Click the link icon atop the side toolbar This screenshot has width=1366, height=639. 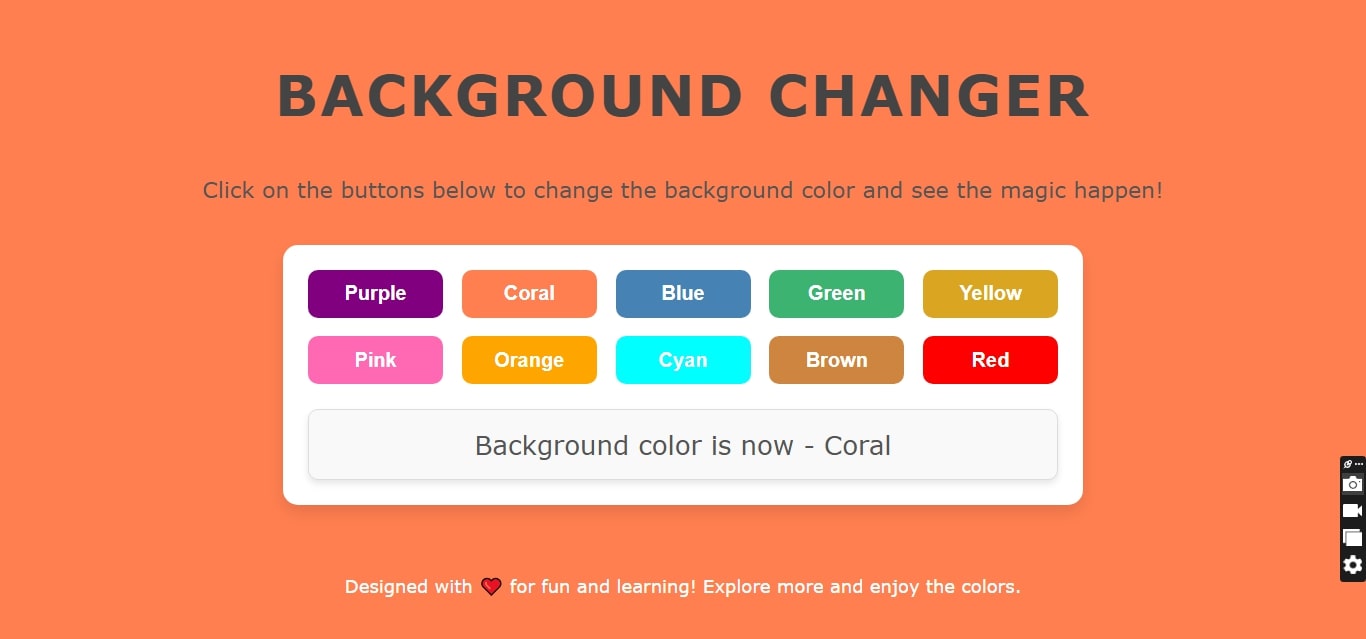(1347, 464)
